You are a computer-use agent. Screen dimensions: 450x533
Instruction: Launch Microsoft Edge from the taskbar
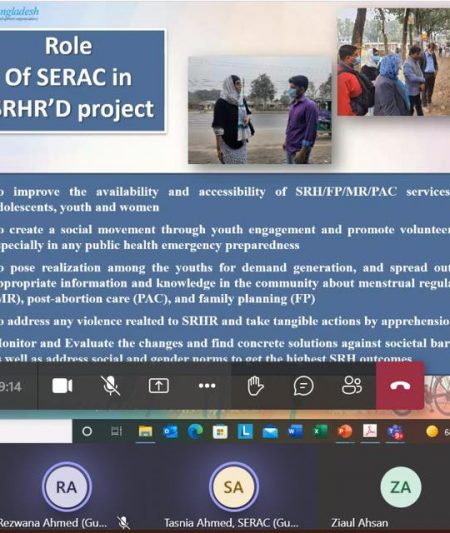coord(195,431)
